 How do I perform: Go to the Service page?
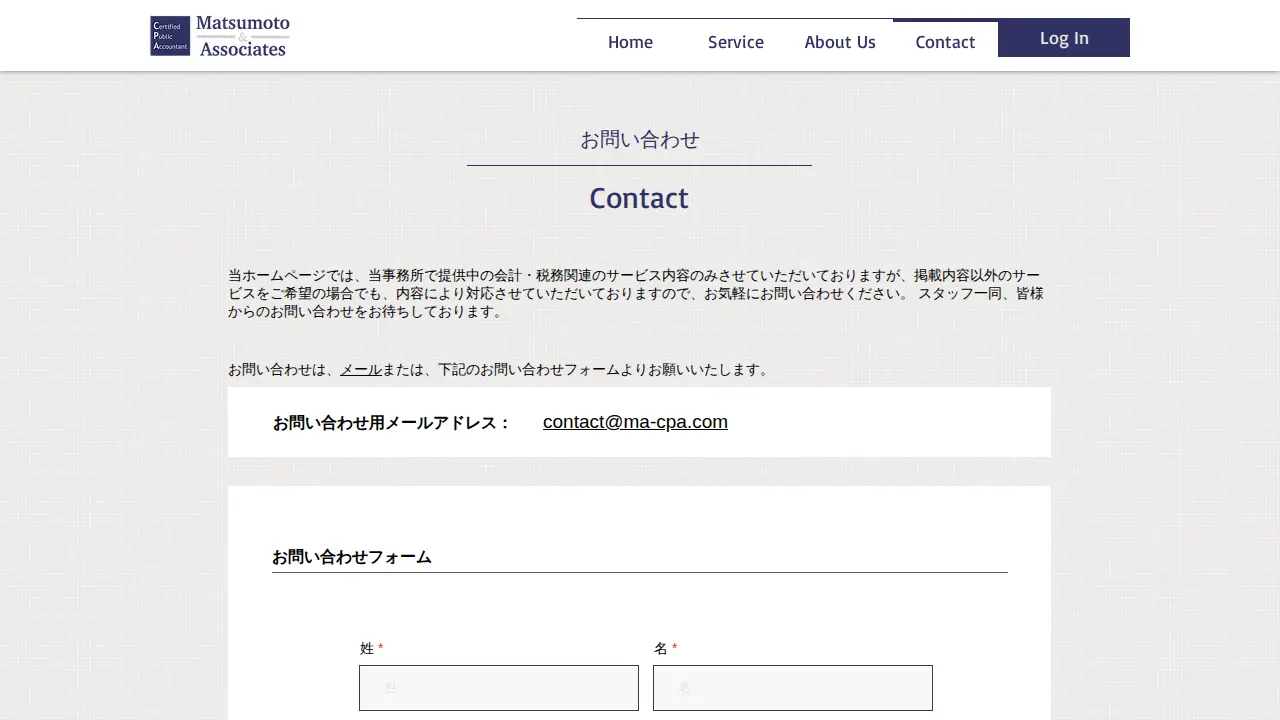point(736,42)
